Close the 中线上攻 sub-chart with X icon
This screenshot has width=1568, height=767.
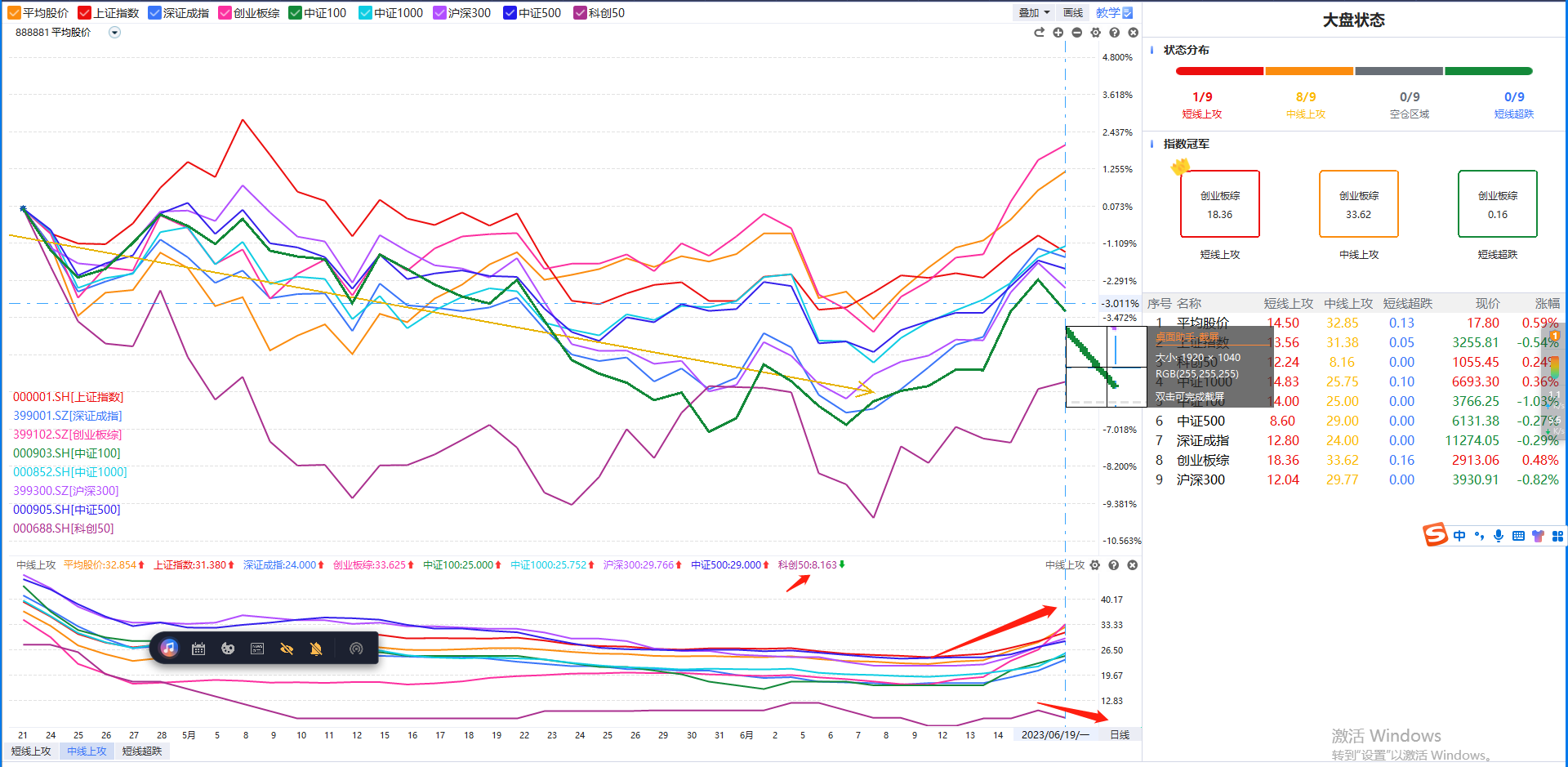point(1133,565)
